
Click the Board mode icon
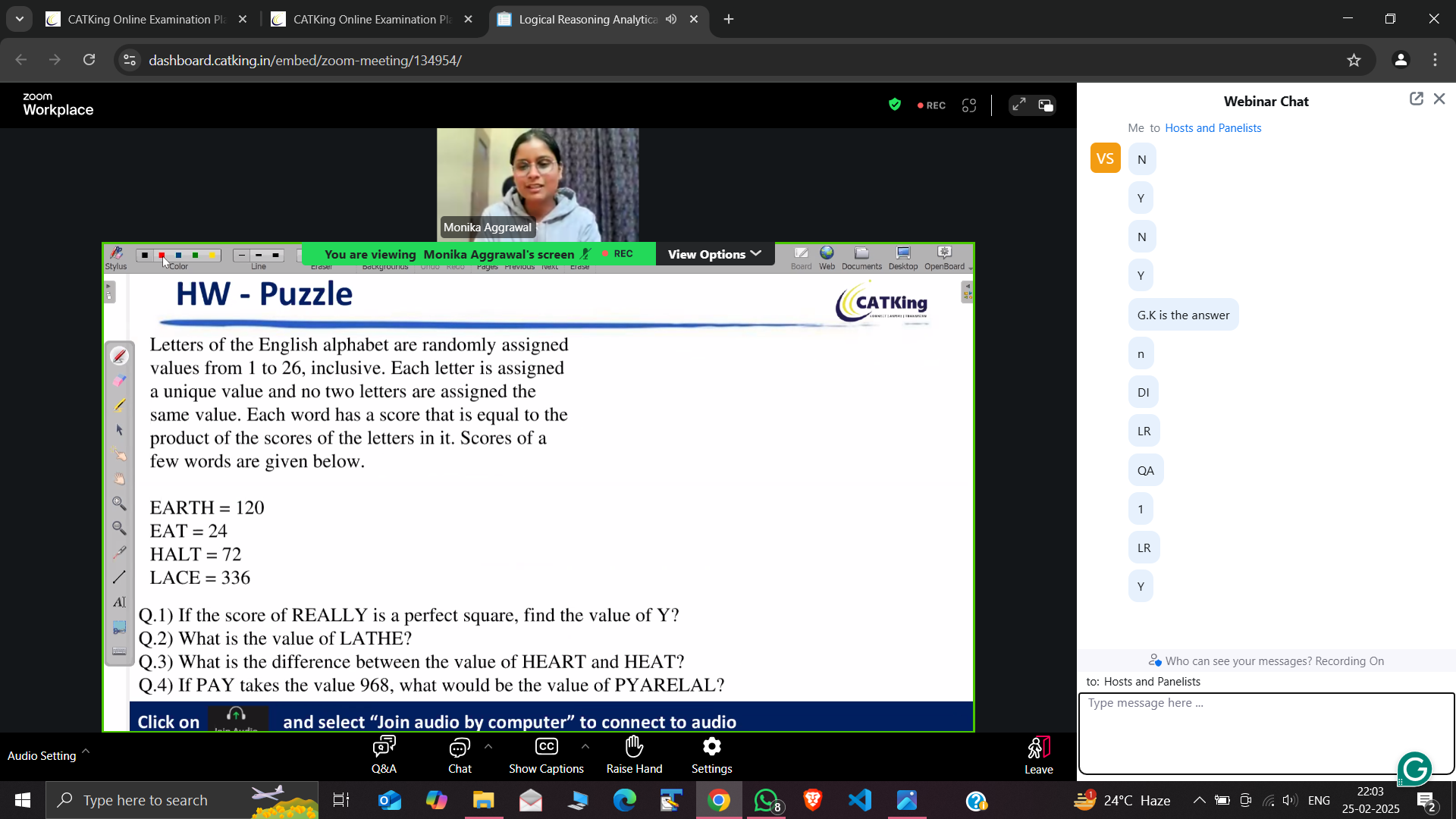point(801,258)
